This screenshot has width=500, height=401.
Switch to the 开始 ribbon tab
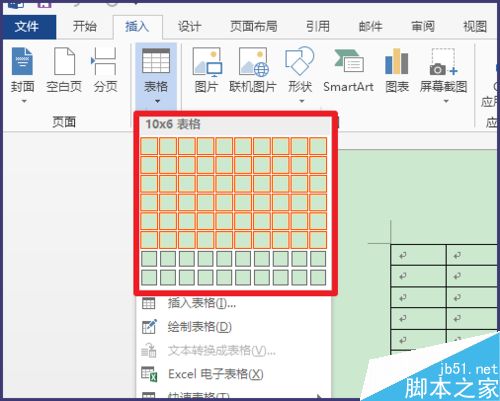tap(85, 27)
